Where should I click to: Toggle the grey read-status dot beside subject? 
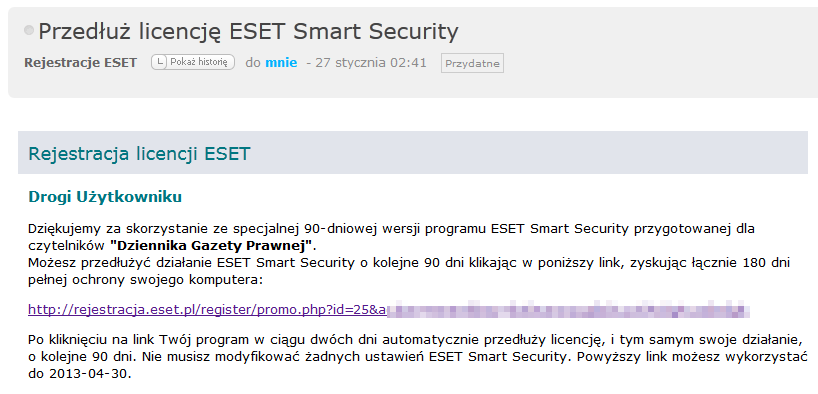tap(29, 30)
